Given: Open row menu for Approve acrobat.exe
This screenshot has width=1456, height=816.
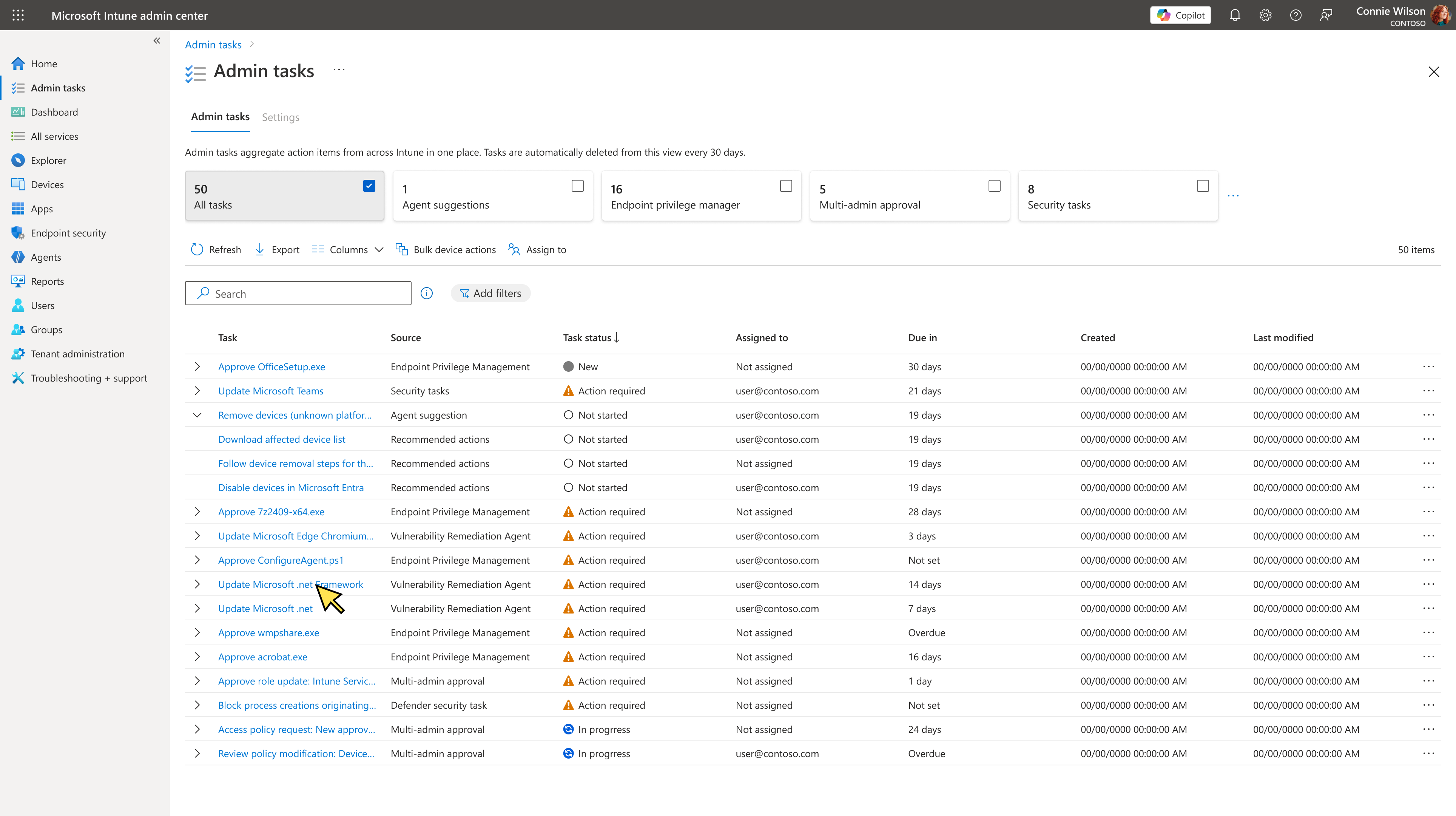Looking at the screenshot, I should click(x=1428, y=657).
